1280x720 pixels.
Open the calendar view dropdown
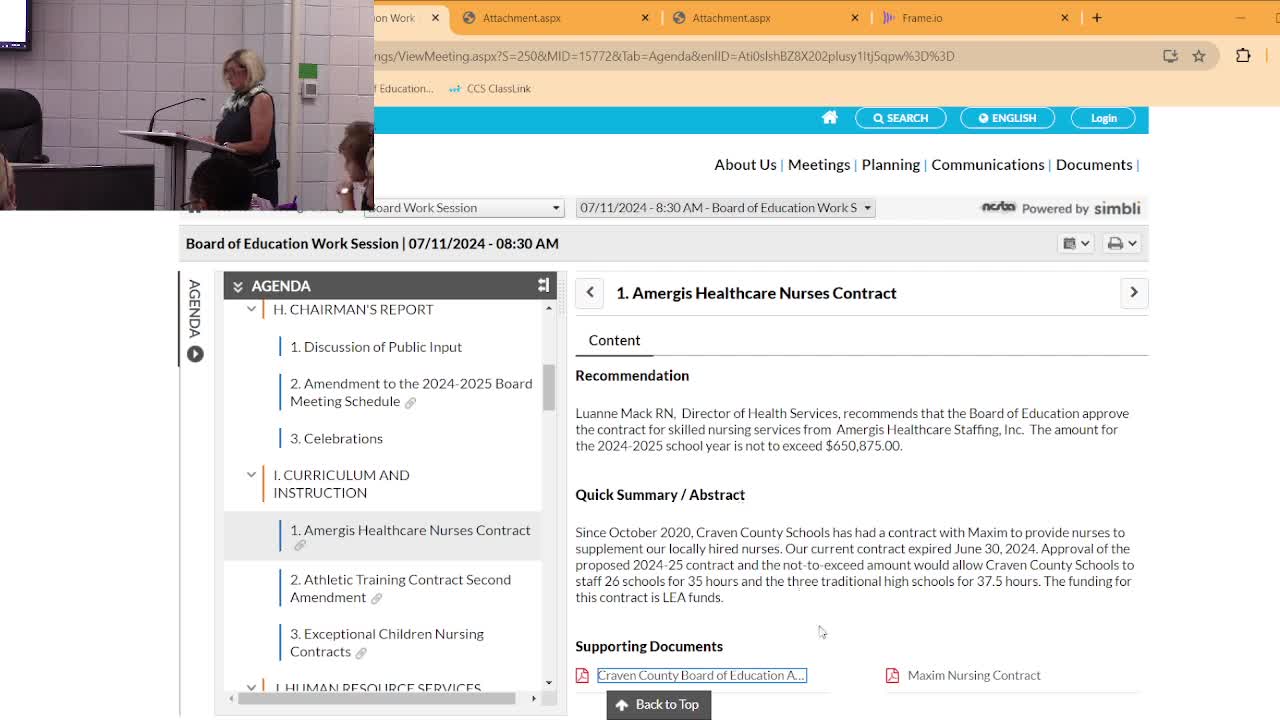click(x=1076, y=243)
